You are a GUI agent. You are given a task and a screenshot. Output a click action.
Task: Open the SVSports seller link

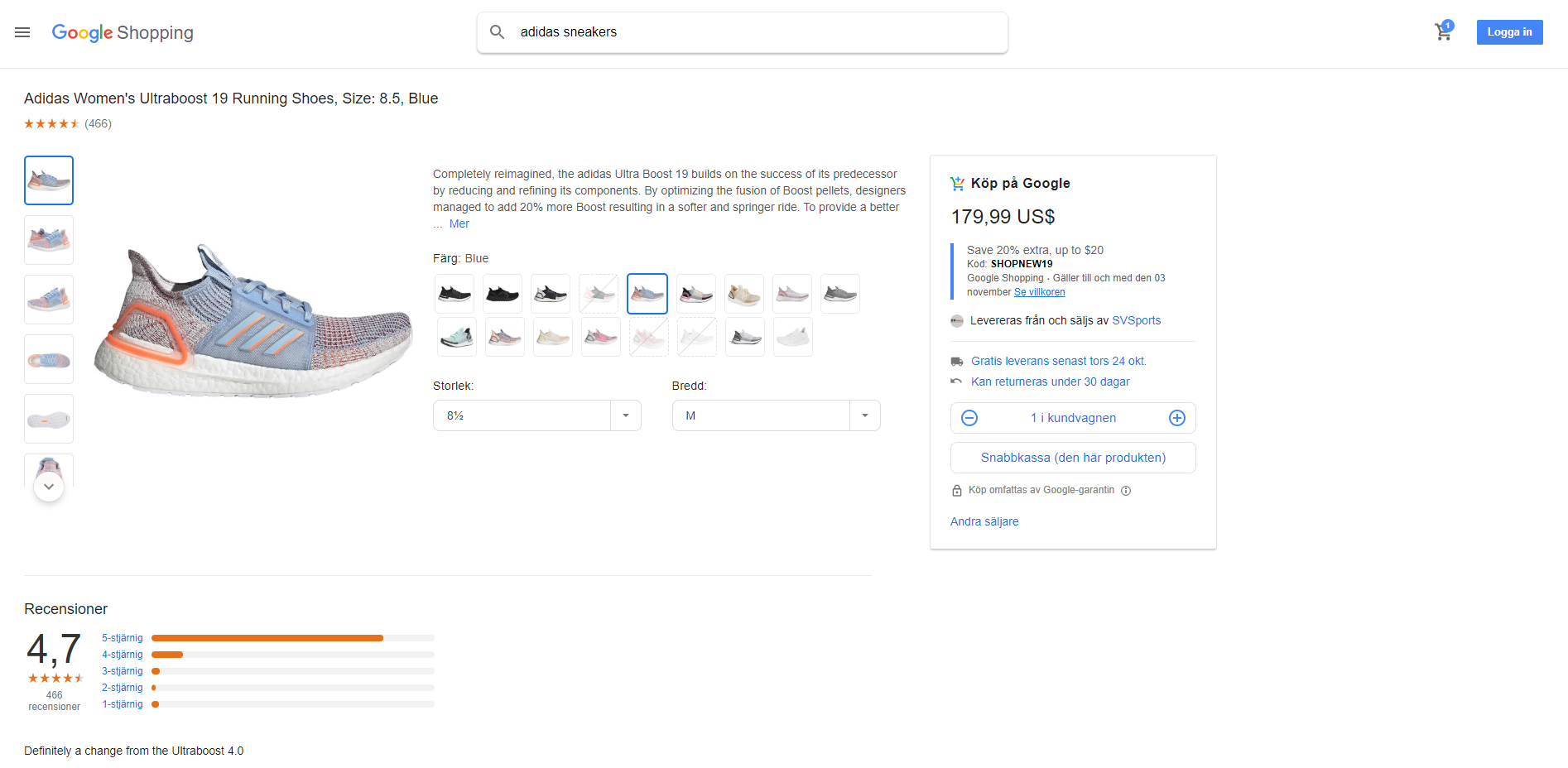[x=1136, y=320]
